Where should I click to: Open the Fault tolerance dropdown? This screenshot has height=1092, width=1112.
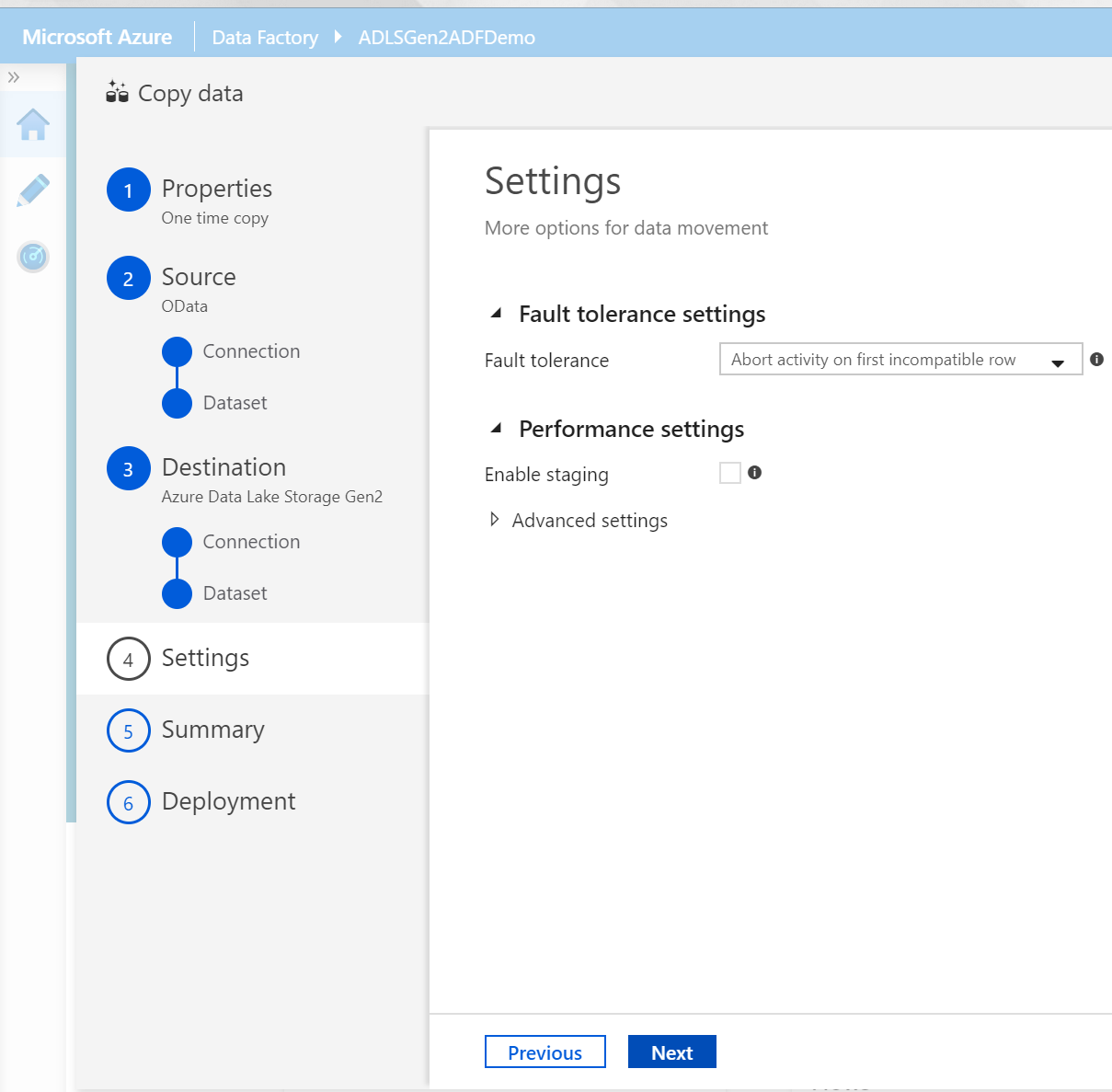tap(1057, 360)
